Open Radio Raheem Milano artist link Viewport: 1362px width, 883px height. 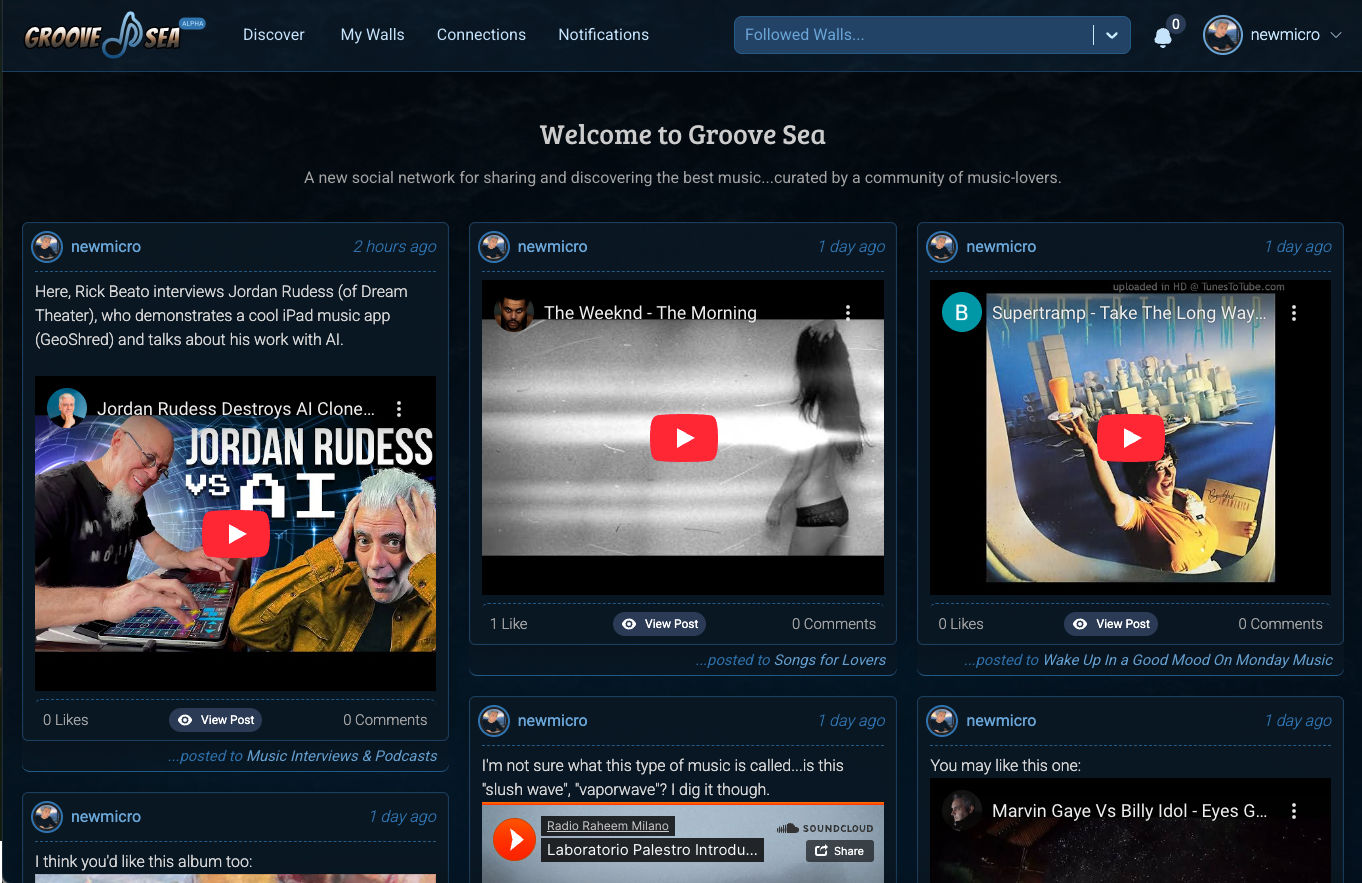(x=608, y=826)
